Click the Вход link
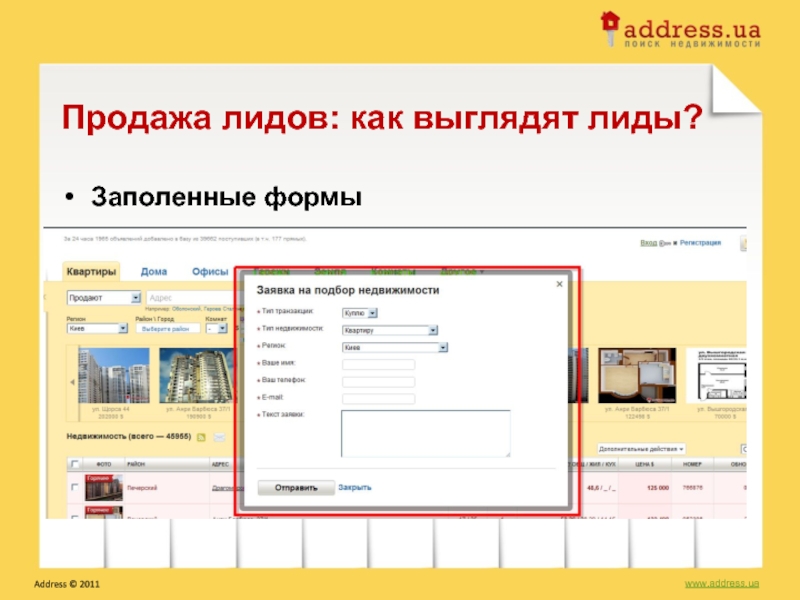 click(648, 243)
